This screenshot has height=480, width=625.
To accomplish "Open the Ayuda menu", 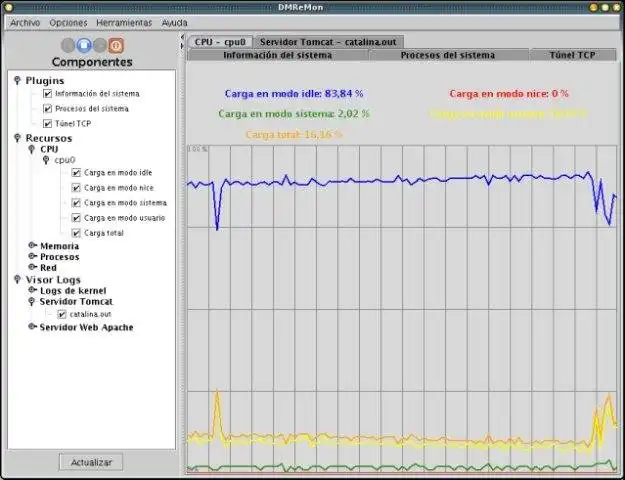I will (175, 23).
